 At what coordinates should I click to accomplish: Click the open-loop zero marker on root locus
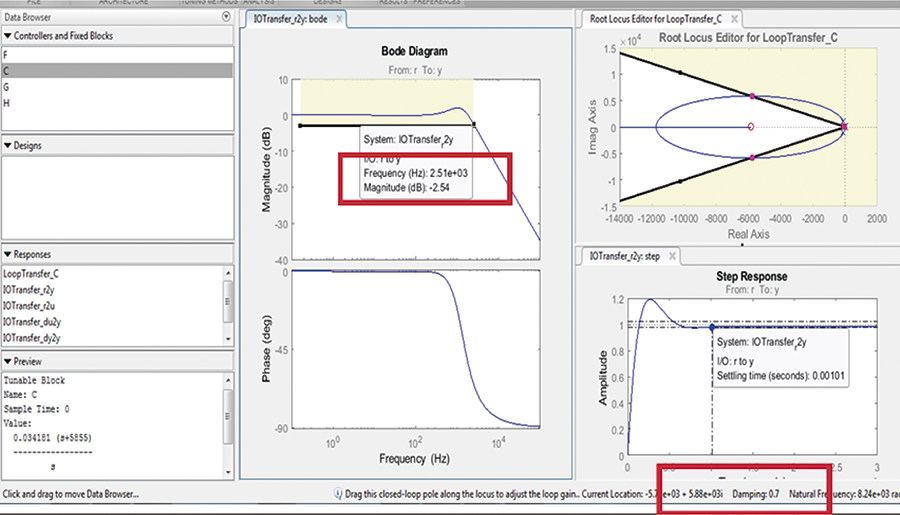751,127
